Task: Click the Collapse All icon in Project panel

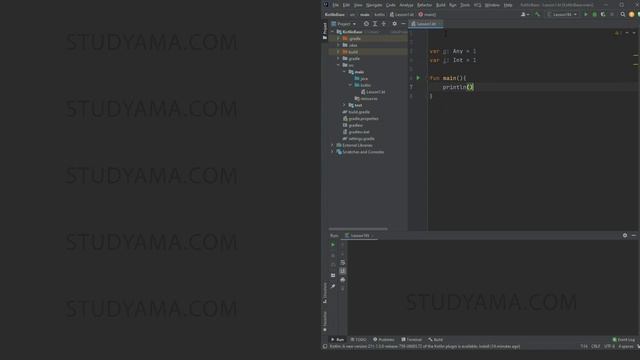Action: coord(384,24)
